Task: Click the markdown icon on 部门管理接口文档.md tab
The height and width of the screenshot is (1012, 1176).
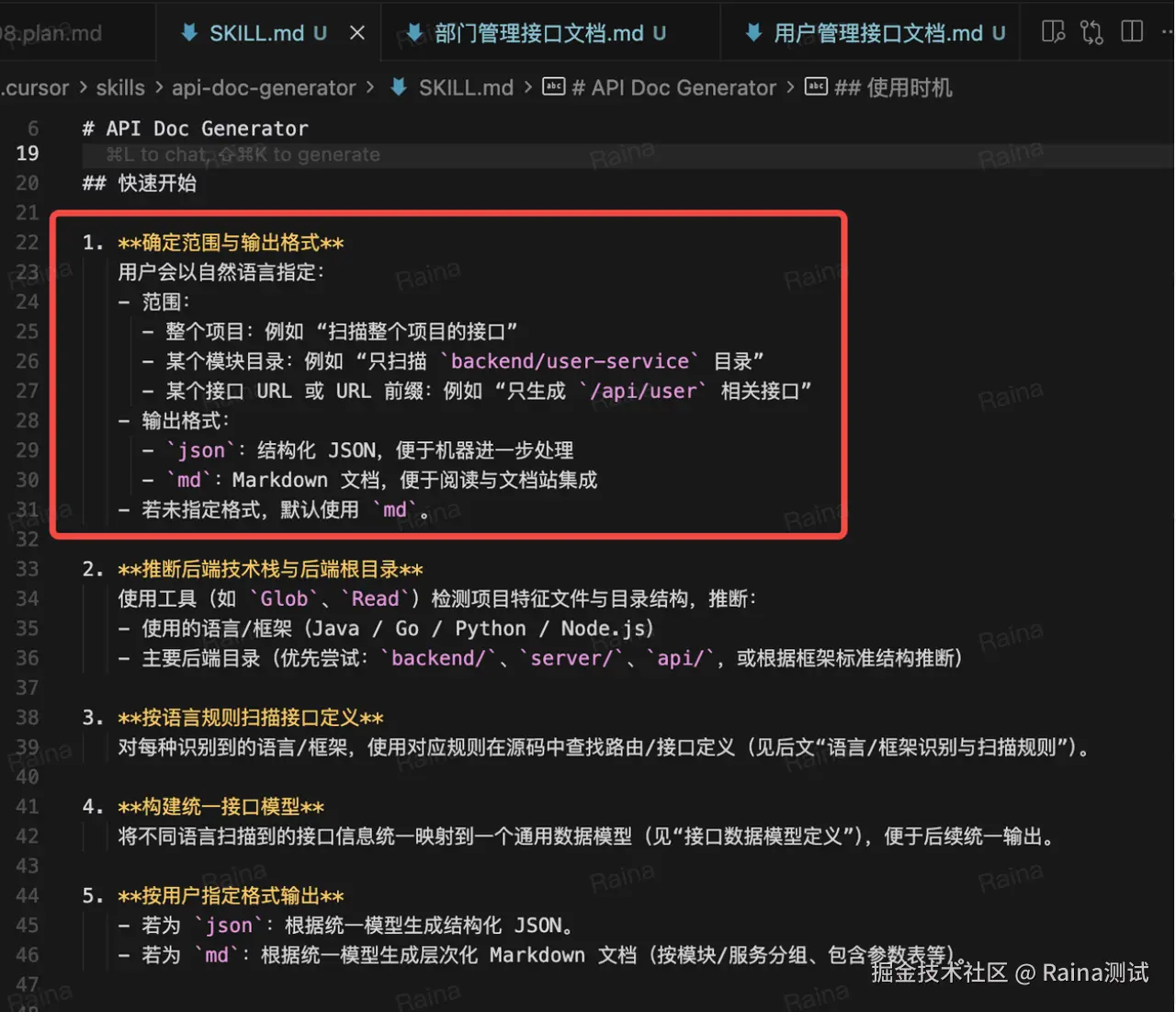Action: [414, 33]
